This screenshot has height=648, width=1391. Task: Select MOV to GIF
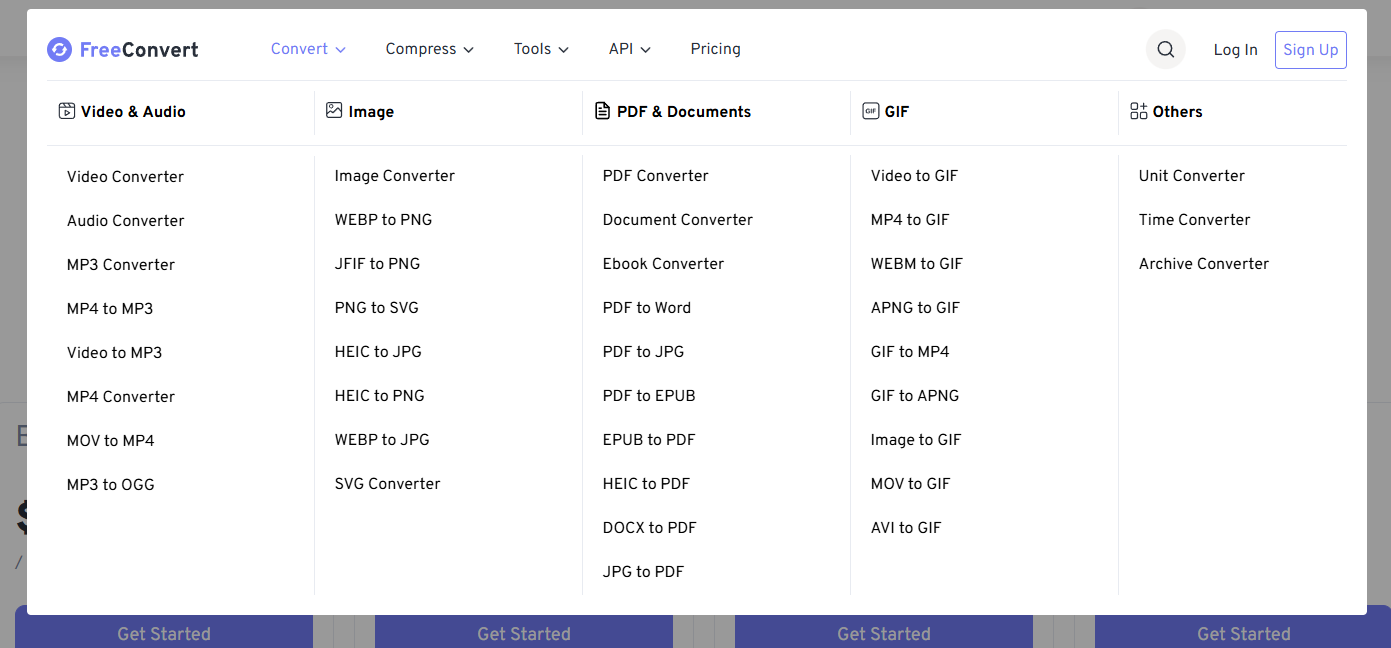(911, 484)
